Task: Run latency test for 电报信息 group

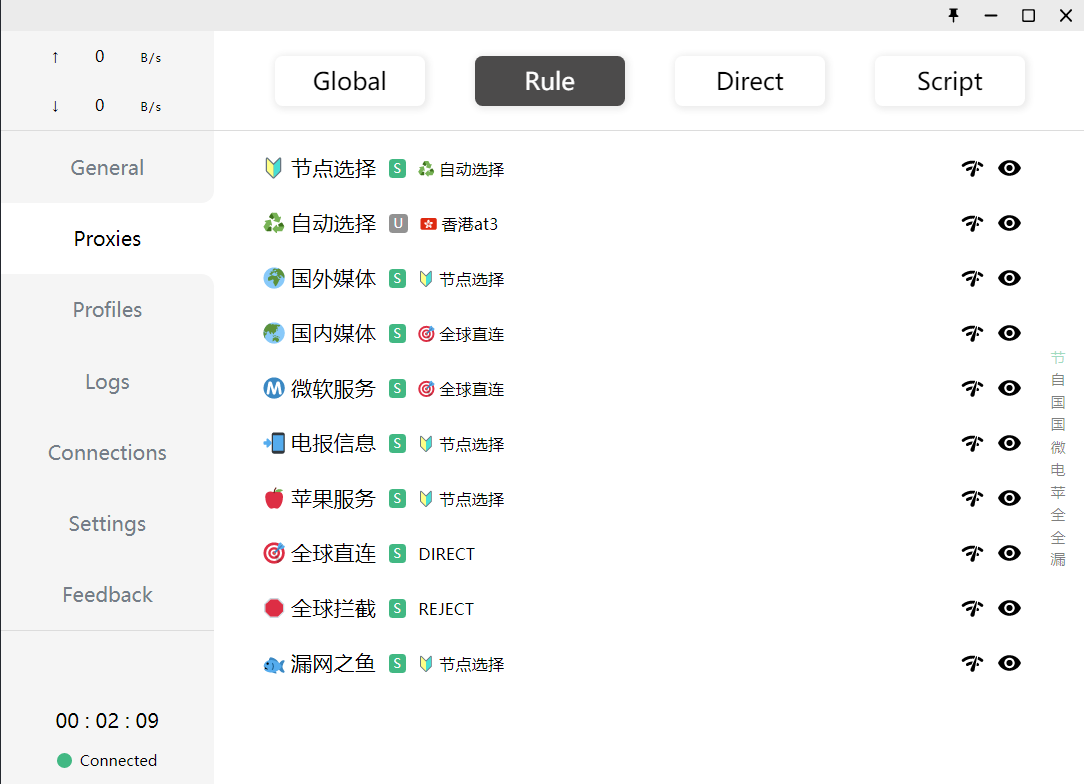Action: pyautogui.click(x=972, y=443)
